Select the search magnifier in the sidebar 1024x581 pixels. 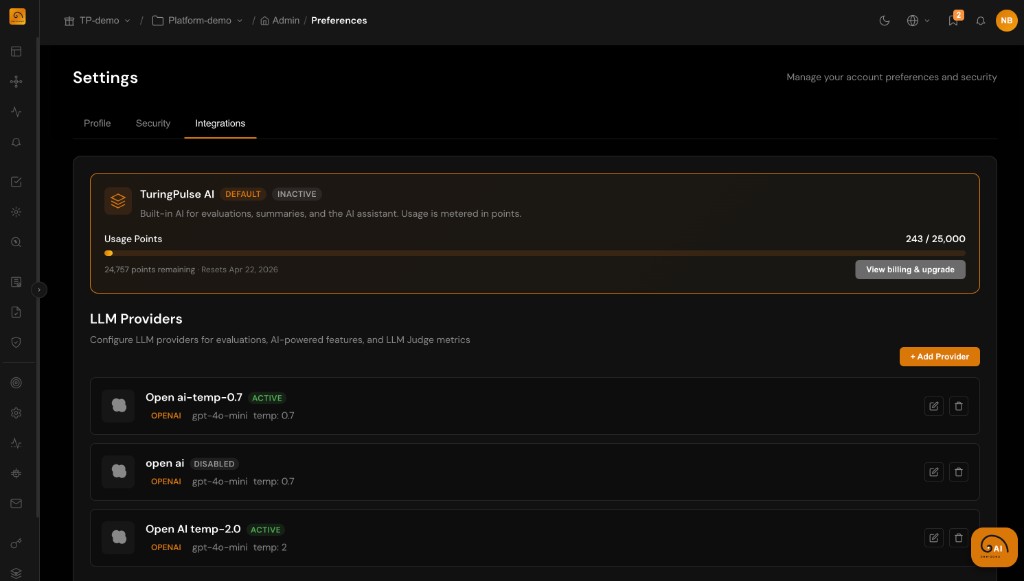coord(16,242)
